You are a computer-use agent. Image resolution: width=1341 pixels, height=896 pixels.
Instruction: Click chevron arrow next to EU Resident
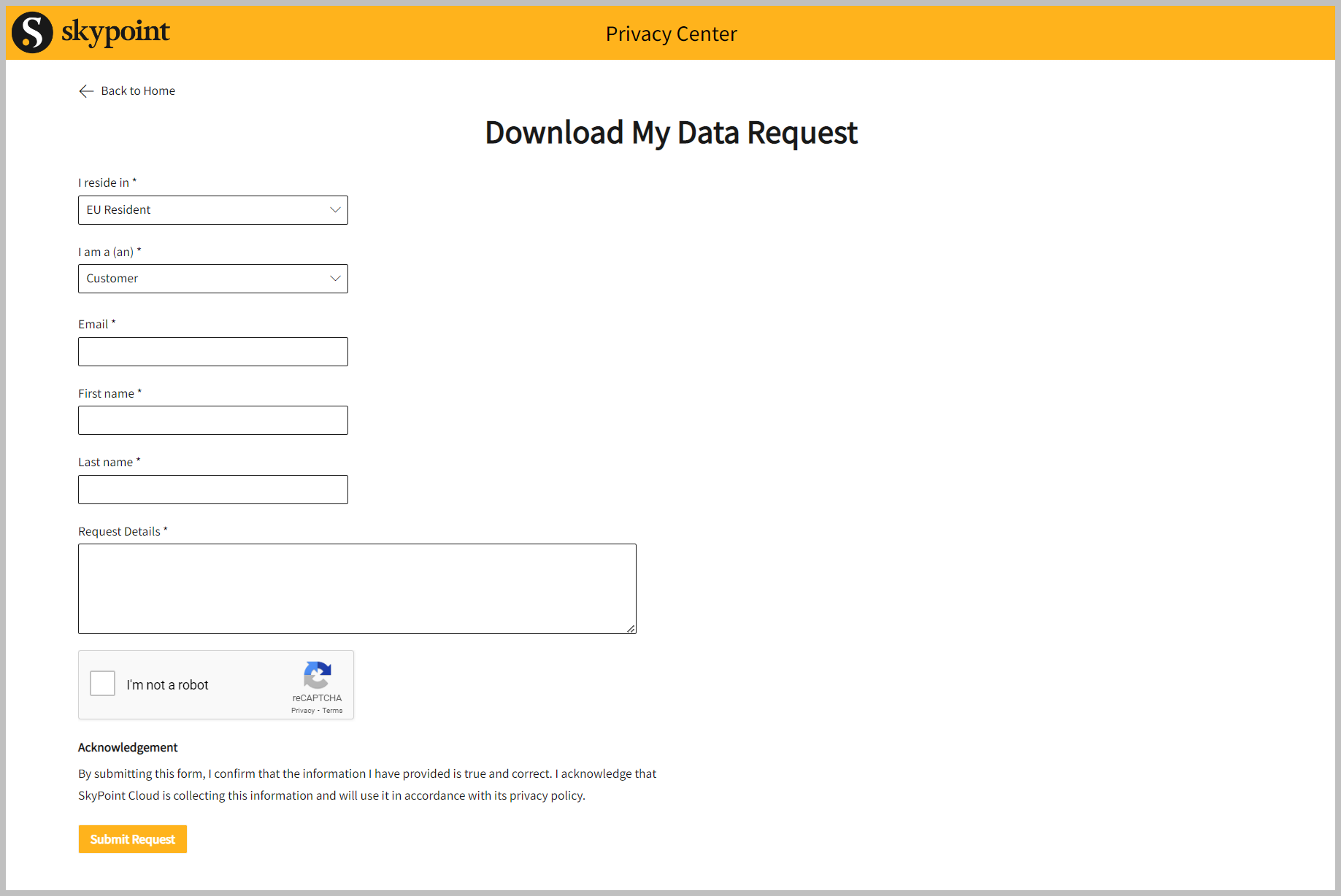point(335,210)
